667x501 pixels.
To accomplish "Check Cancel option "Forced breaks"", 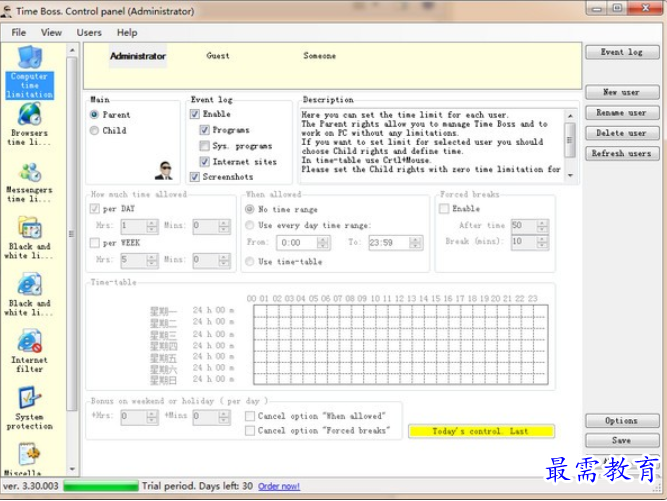I will [250, 430].
